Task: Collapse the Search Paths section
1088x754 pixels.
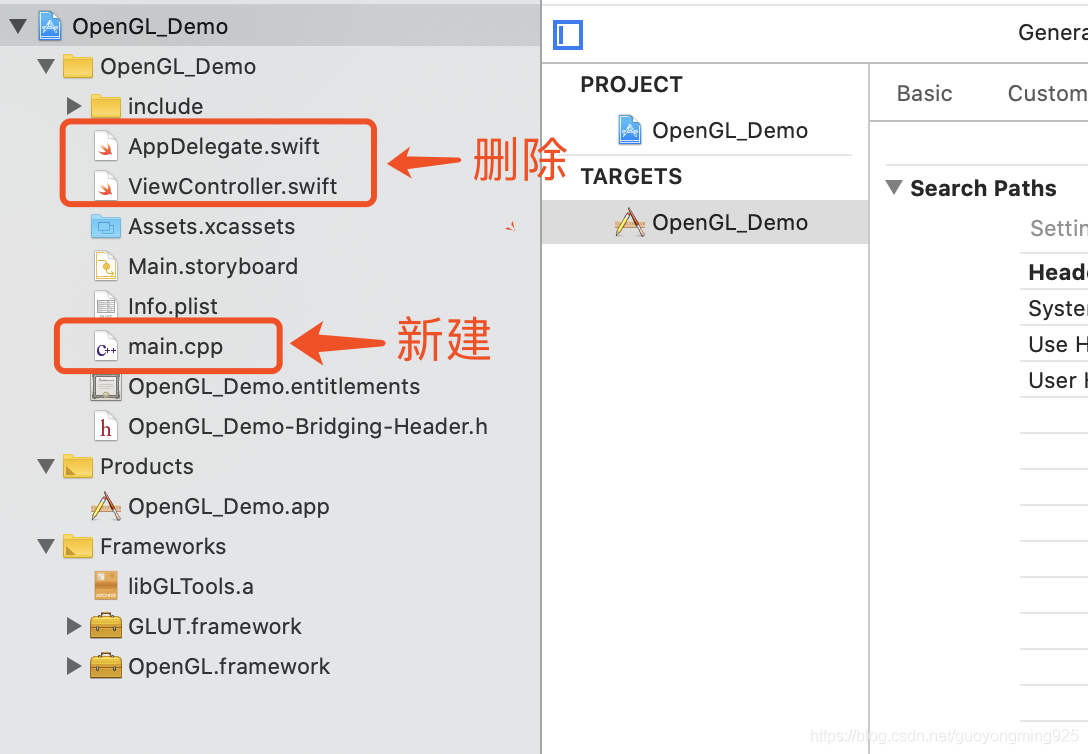Action: pyautogui.click(x=893, y=188)
